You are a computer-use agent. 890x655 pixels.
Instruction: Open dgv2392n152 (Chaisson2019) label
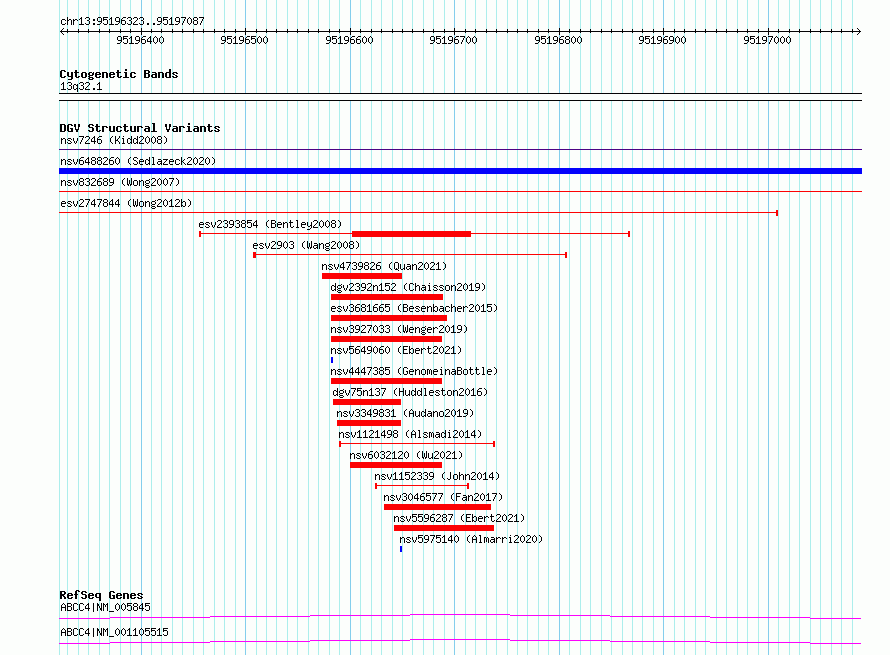[408, 287]
